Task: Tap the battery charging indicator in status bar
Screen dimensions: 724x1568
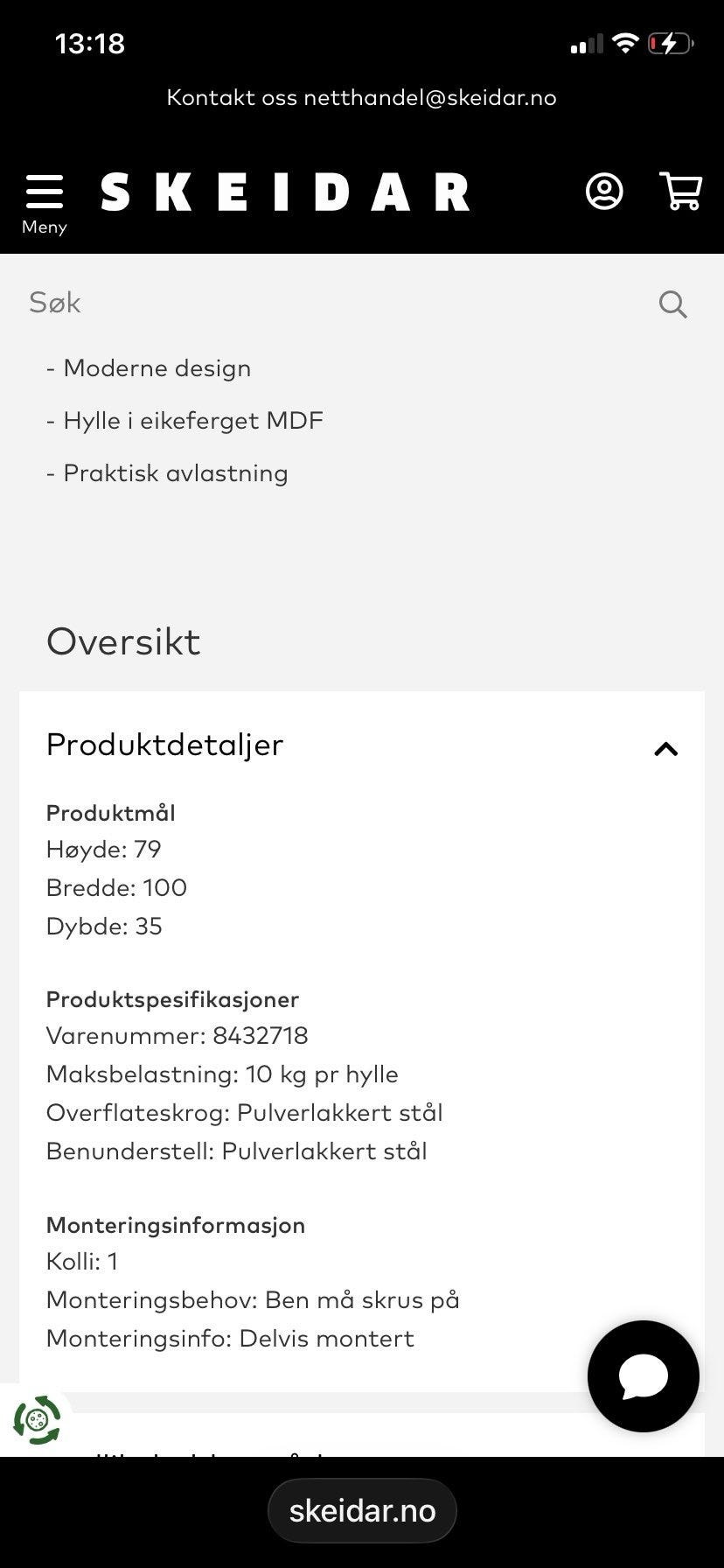Action: coord(671,43)
